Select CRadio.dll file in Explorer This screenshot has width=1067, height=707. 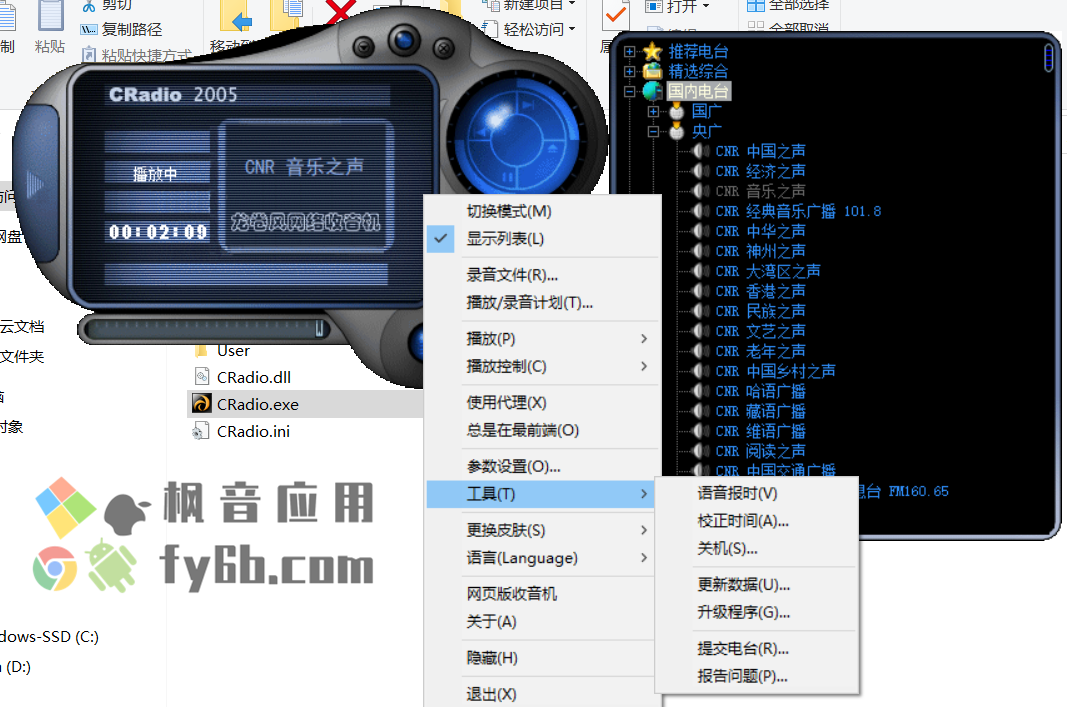tap(254, 377)
